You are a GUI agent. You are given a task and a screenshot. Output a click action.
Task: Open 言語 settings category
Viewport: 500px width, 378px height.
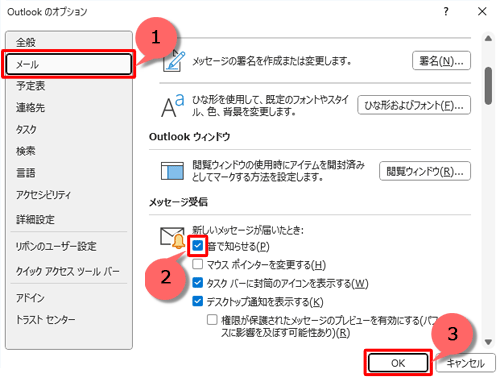tap(69, 173)
